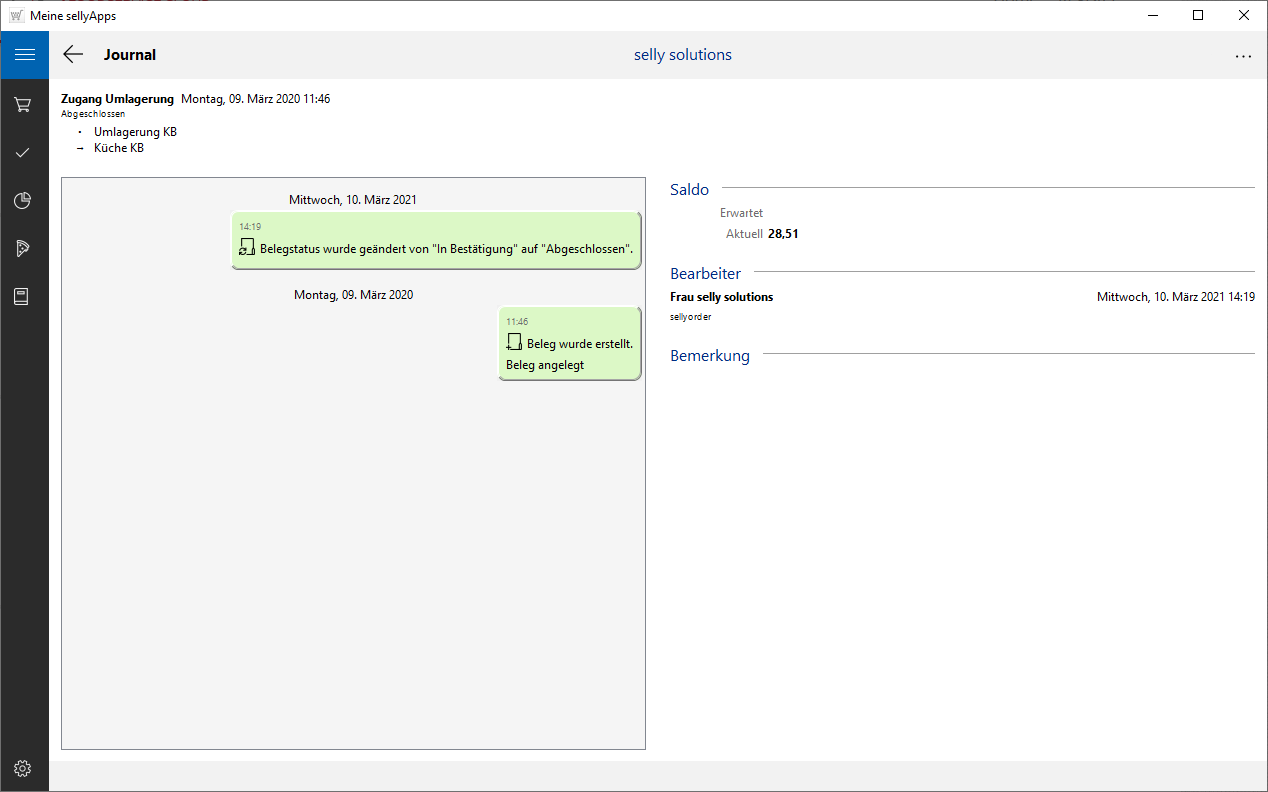Click the Saldo section header
Viewport: 1268px width, 792px height.
[689, 190]
